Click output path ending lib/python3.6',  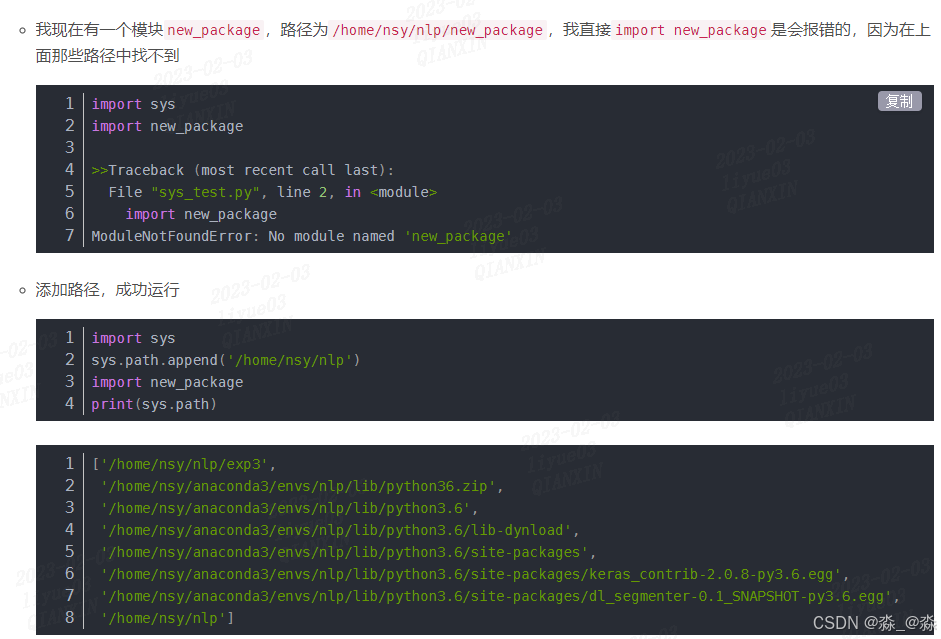coord(289,508)
